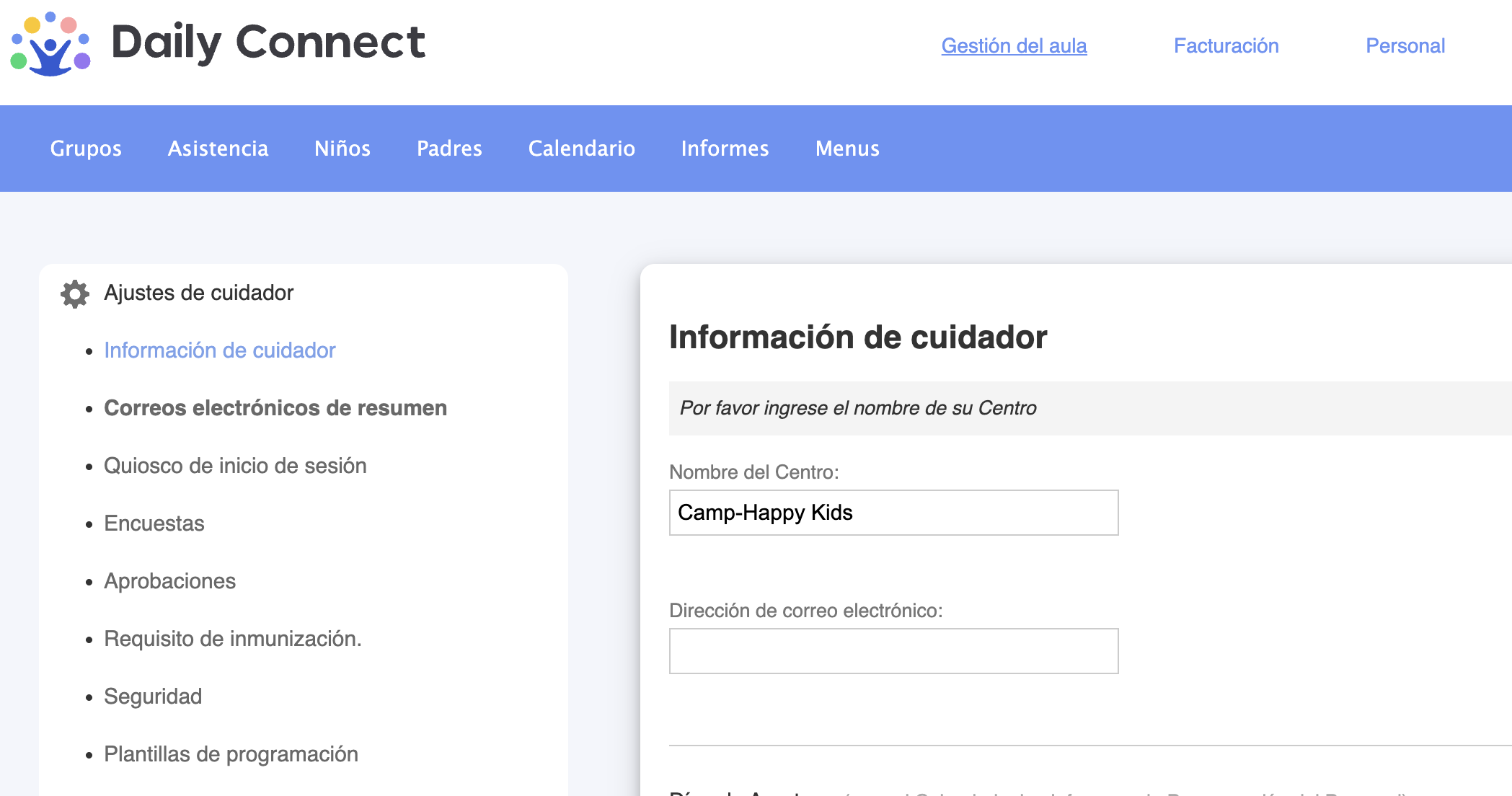
Task: Select Aprobaciones in the settings list
Action: point(169,581)
